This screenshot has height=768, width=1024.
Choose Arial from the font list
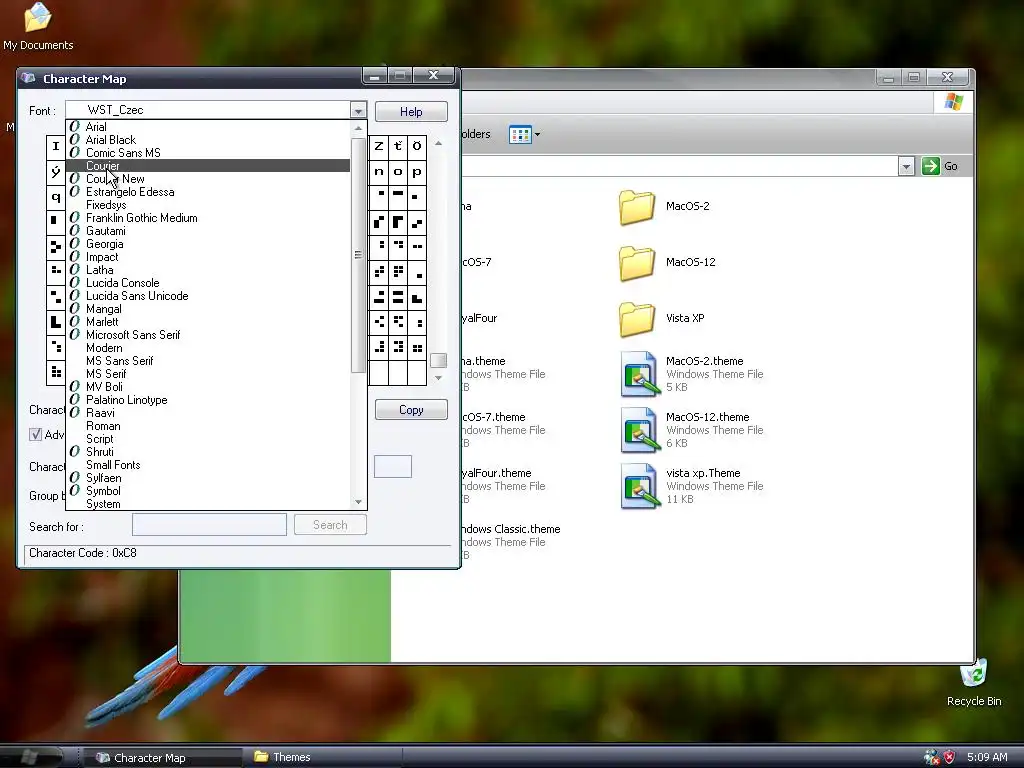208,127
